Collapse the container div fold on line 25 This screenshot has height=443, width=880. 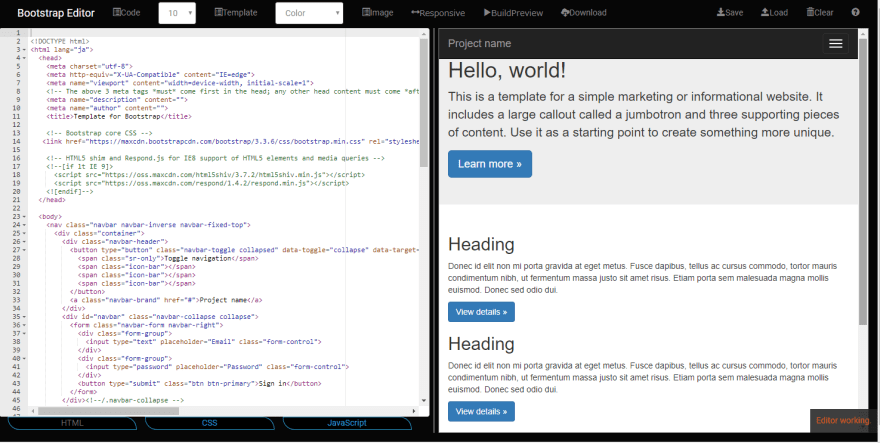click(25, 233)
